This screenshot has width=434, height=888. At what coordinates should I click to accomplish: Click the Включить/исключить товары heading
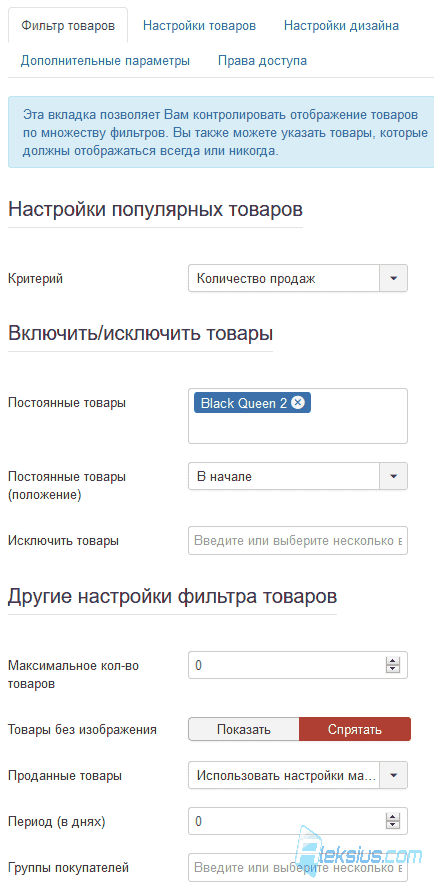(141, 333)
